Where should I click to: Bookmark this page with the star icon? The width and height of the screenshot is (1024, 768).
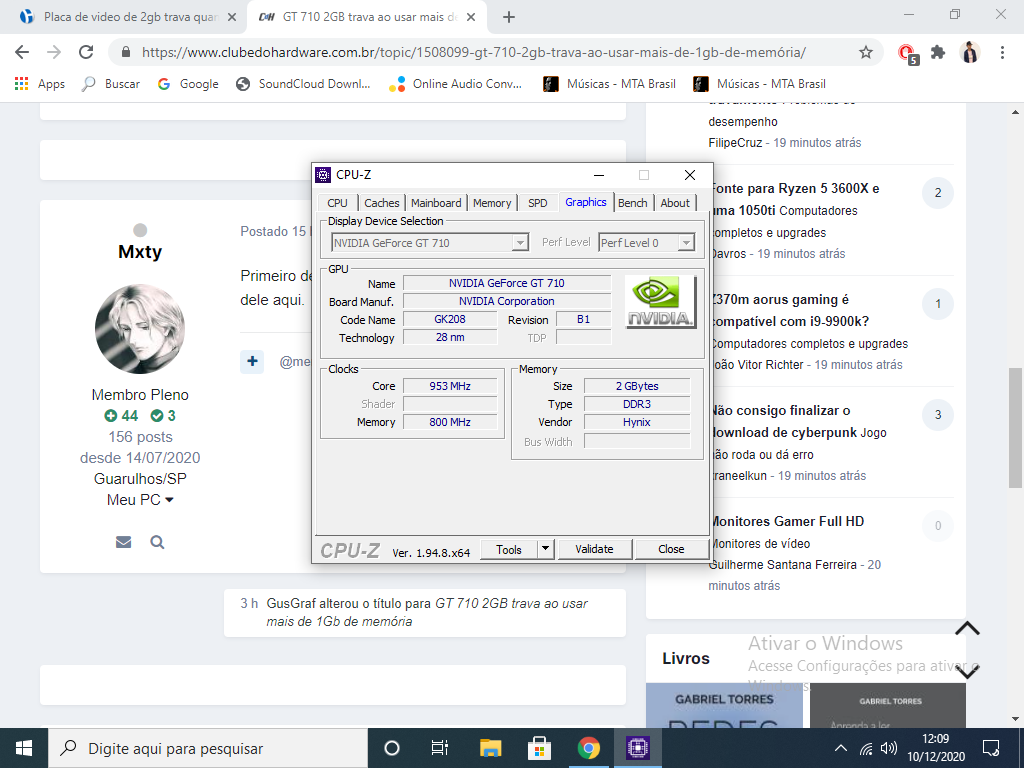click(865, 52)
